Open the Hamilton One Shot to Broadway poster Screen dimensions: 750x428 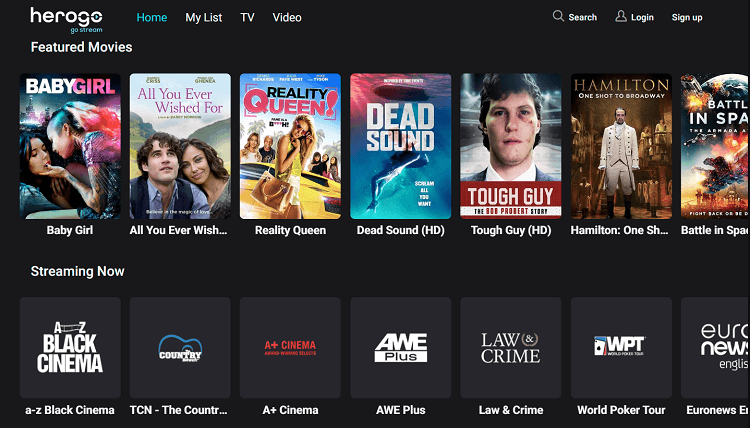point(621,146)
